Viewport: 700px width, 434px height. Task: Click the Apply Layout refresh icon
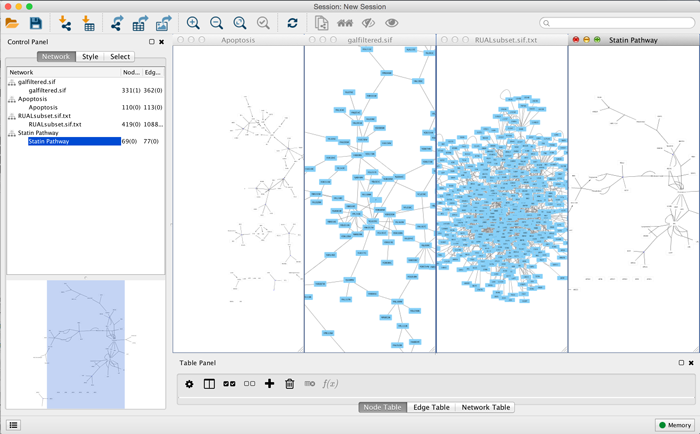pyautogui.click(x=292, y=23)
